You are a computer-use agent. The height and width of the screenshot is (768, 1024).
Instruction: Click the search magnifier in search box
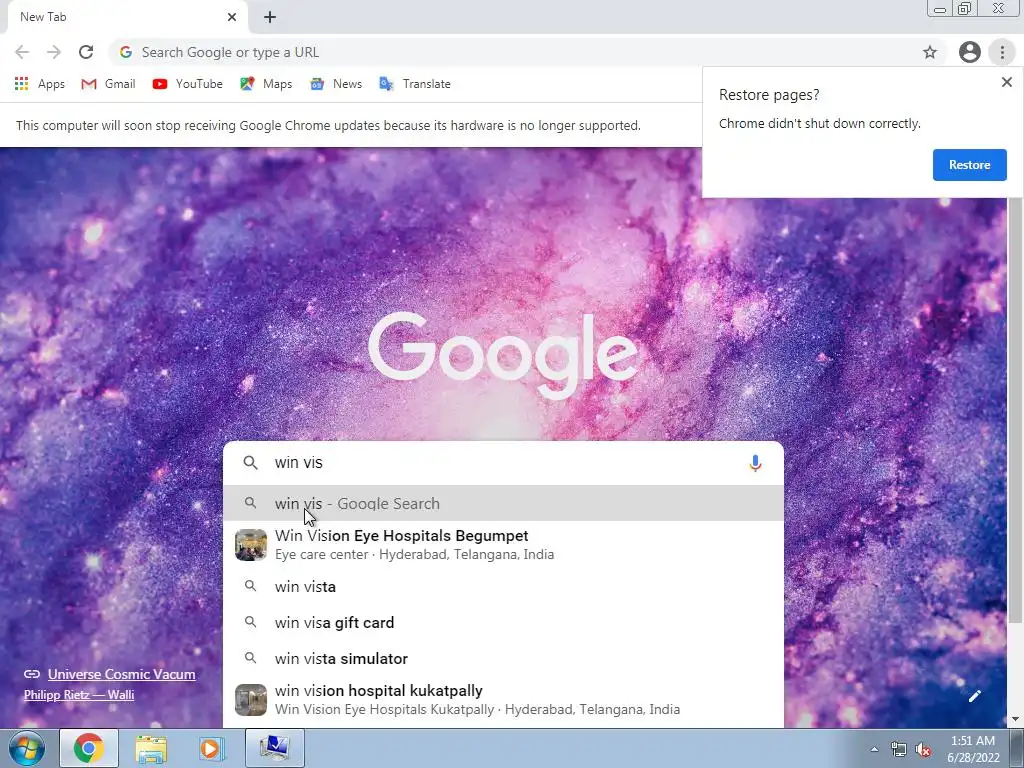250,462
